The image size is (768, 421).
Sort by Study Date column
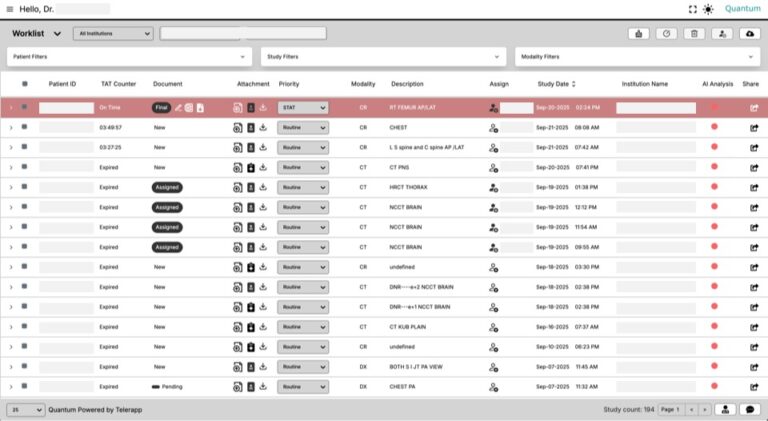point(556,84)
